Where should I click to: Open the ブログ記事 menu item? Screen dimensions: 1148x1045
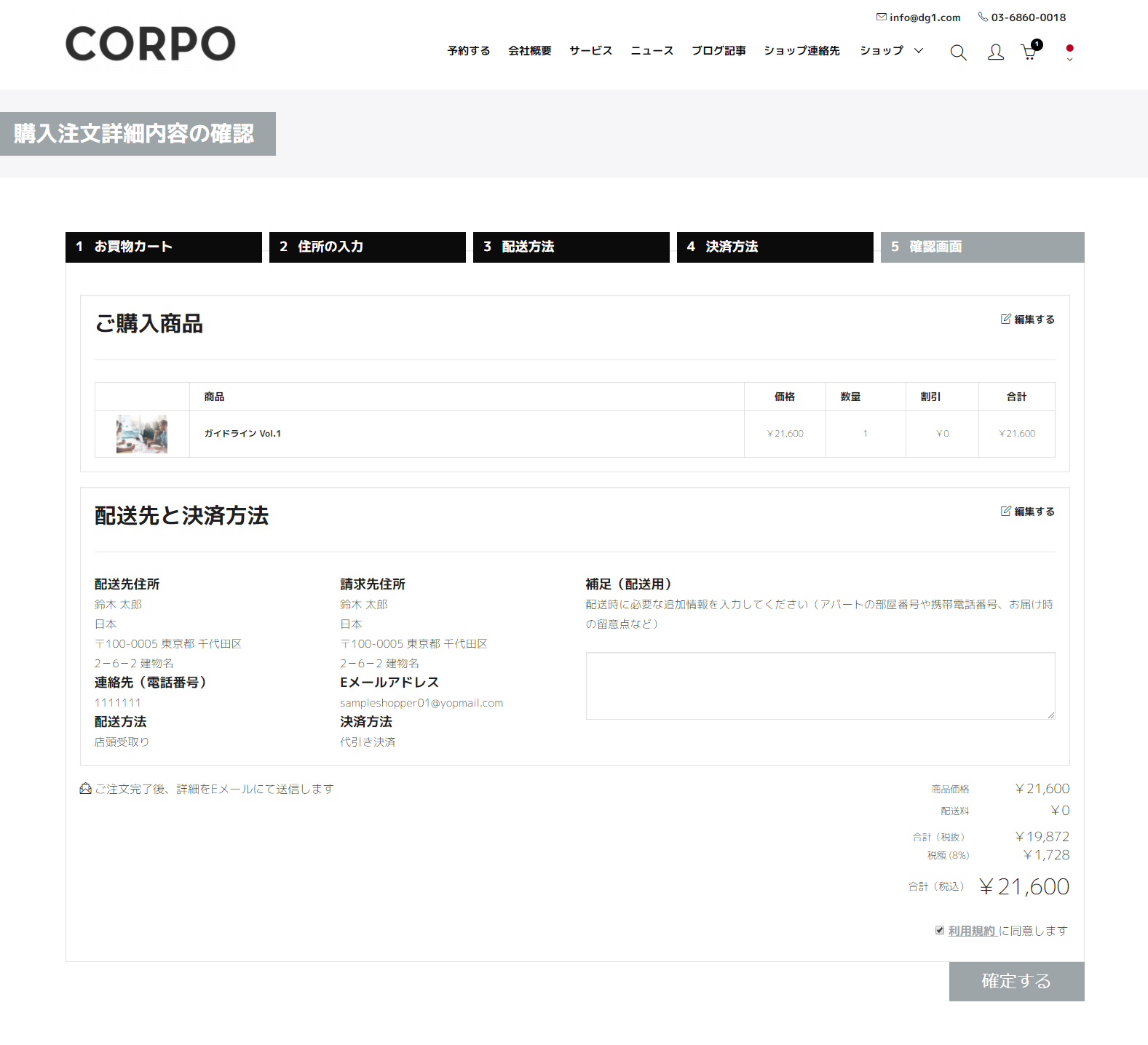coord(719,50)
